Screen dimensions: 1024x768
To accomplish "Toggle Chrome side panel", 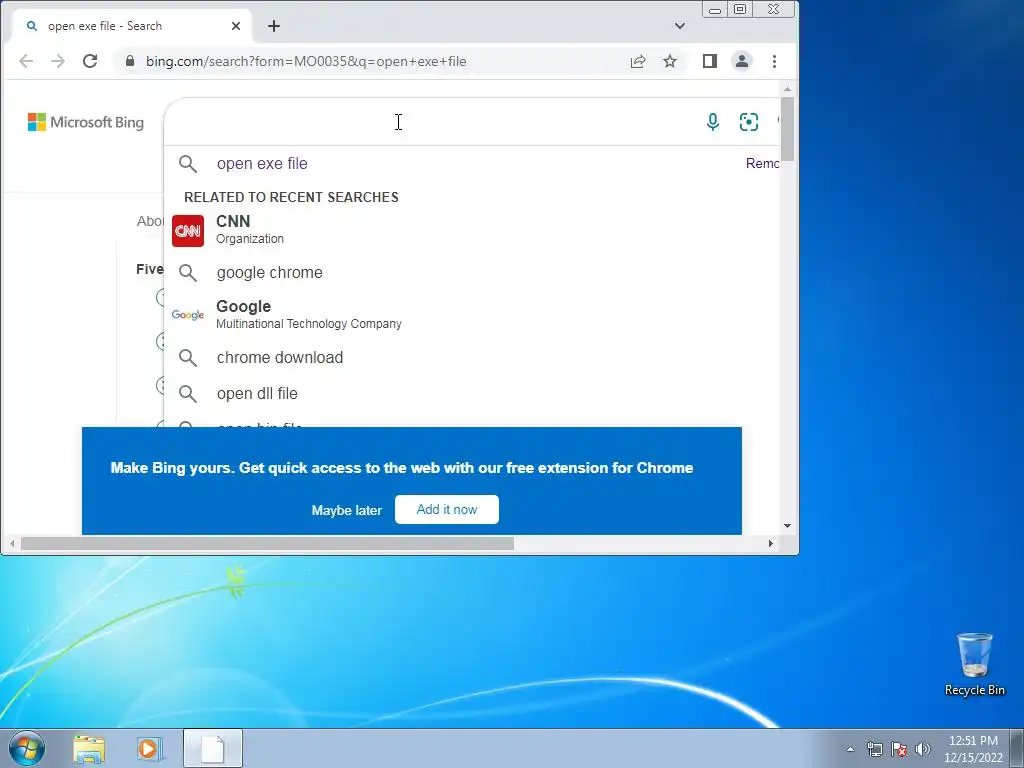I will tap(710, 61).
